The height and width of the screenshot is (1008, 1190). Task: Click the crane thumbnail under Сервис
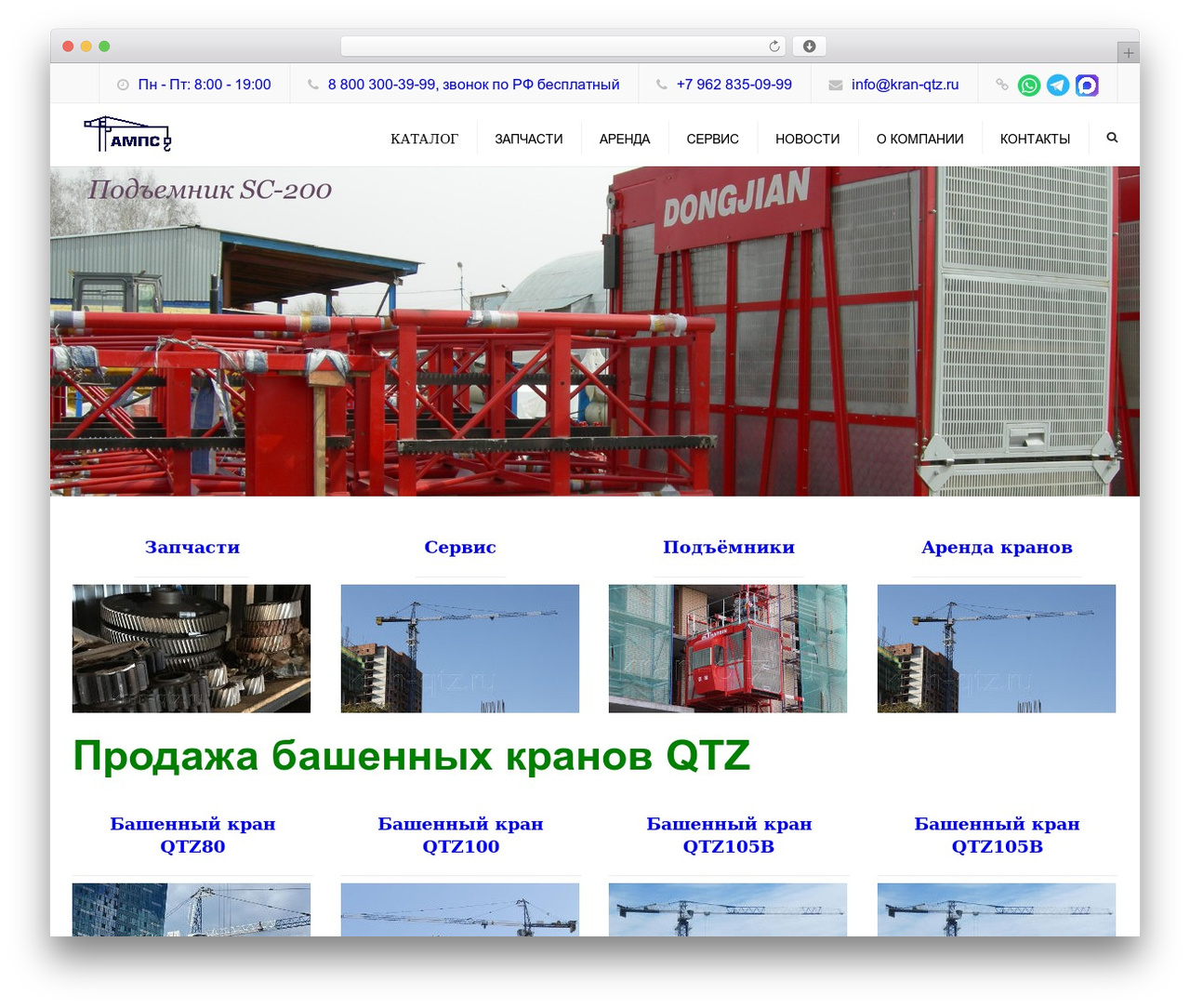pyautogui.click(x=460, y=648)
